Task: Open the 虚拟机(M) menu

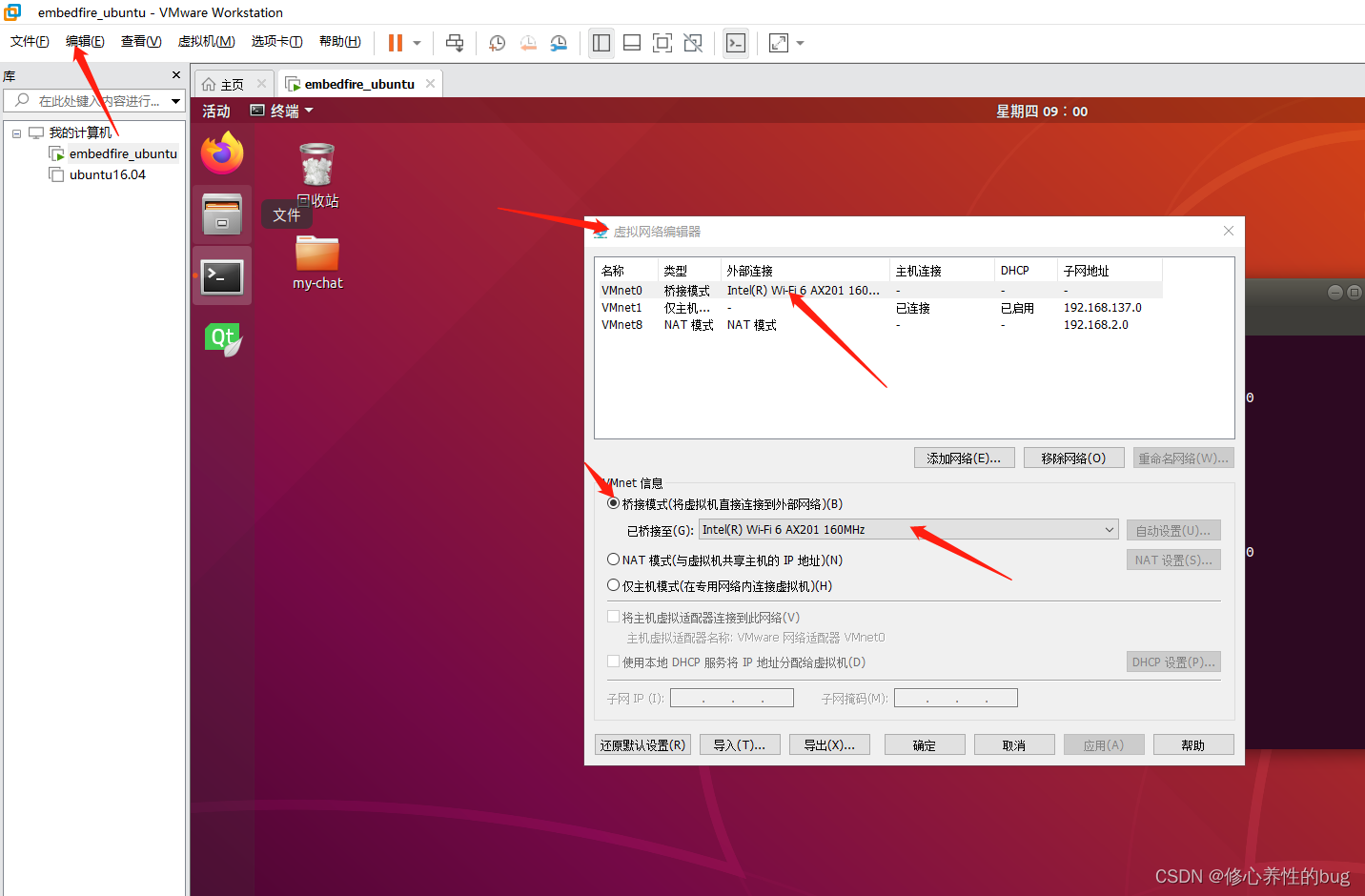Action: (x=206, y=41)
